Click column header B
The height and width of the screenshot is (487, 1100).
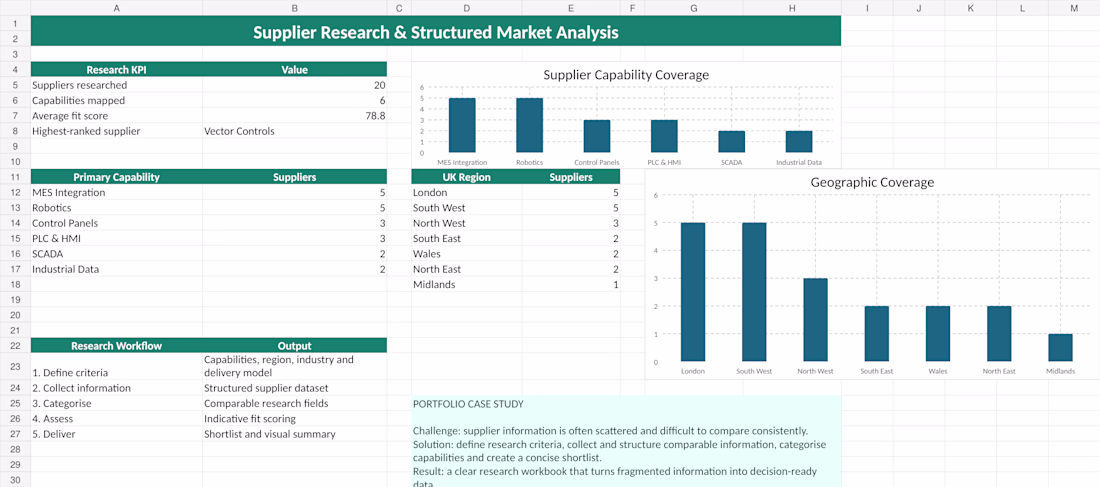pyautogui.click(x=295, y=8)
